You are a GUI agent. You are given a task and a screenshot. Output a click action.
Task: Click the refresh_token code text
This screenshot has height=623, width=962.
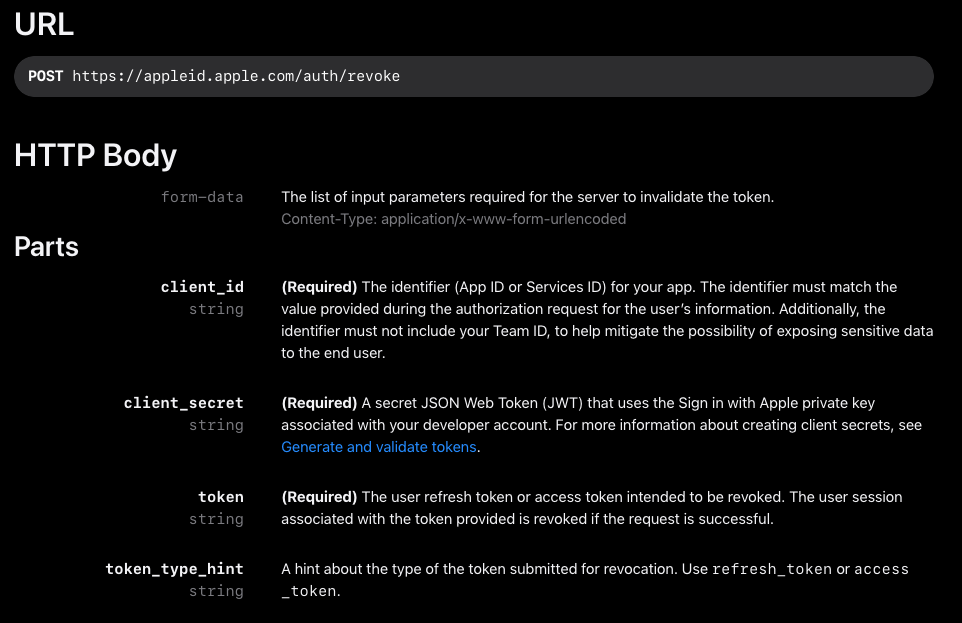(x=772, y=569)
